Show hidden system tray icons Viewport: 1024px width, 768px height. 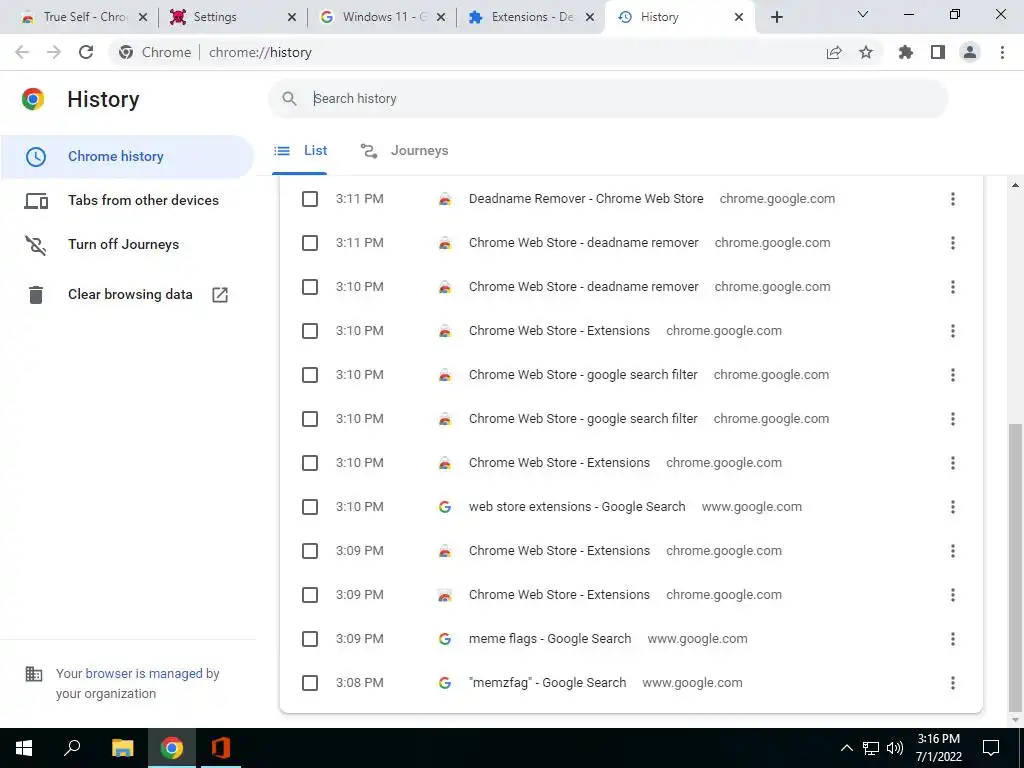[846, 748]
